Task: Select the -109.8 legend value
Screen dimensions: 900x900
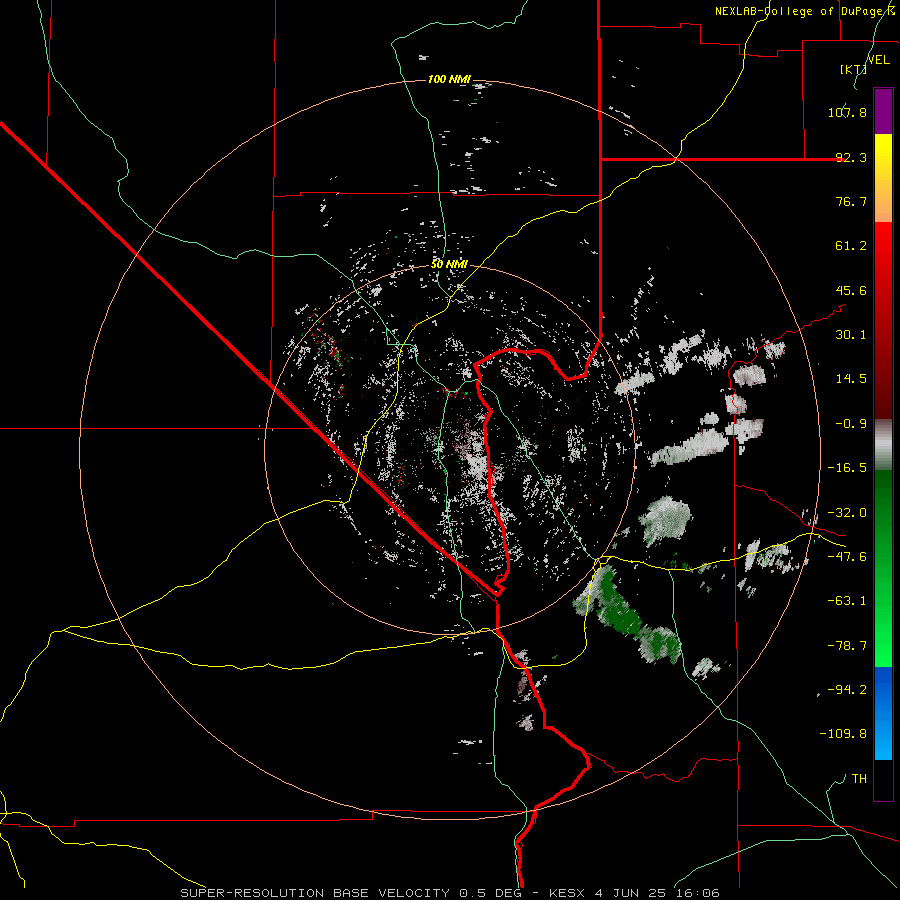Action: point(843,734)
